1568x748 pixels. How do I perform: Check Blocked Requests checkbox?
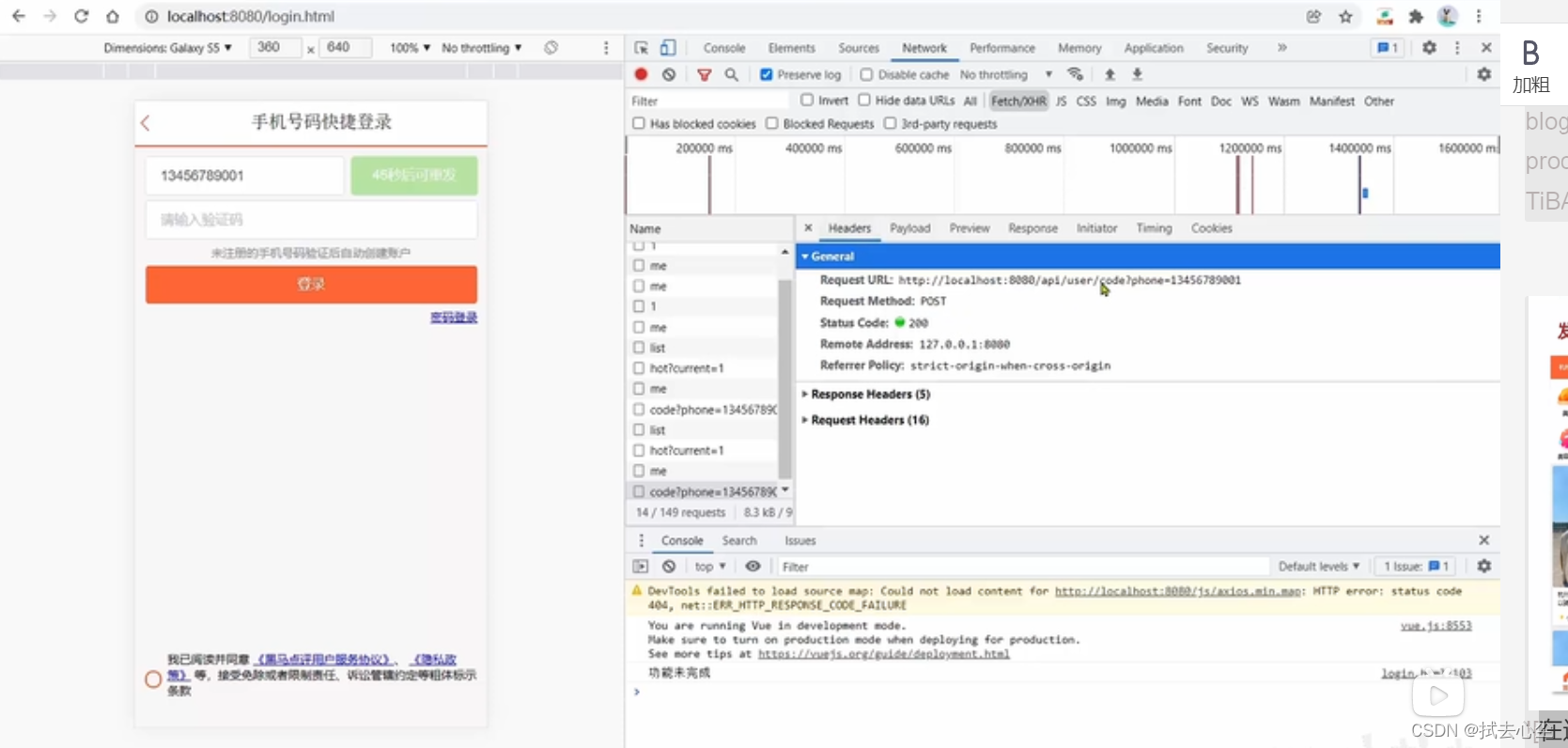tap(772, 123)
